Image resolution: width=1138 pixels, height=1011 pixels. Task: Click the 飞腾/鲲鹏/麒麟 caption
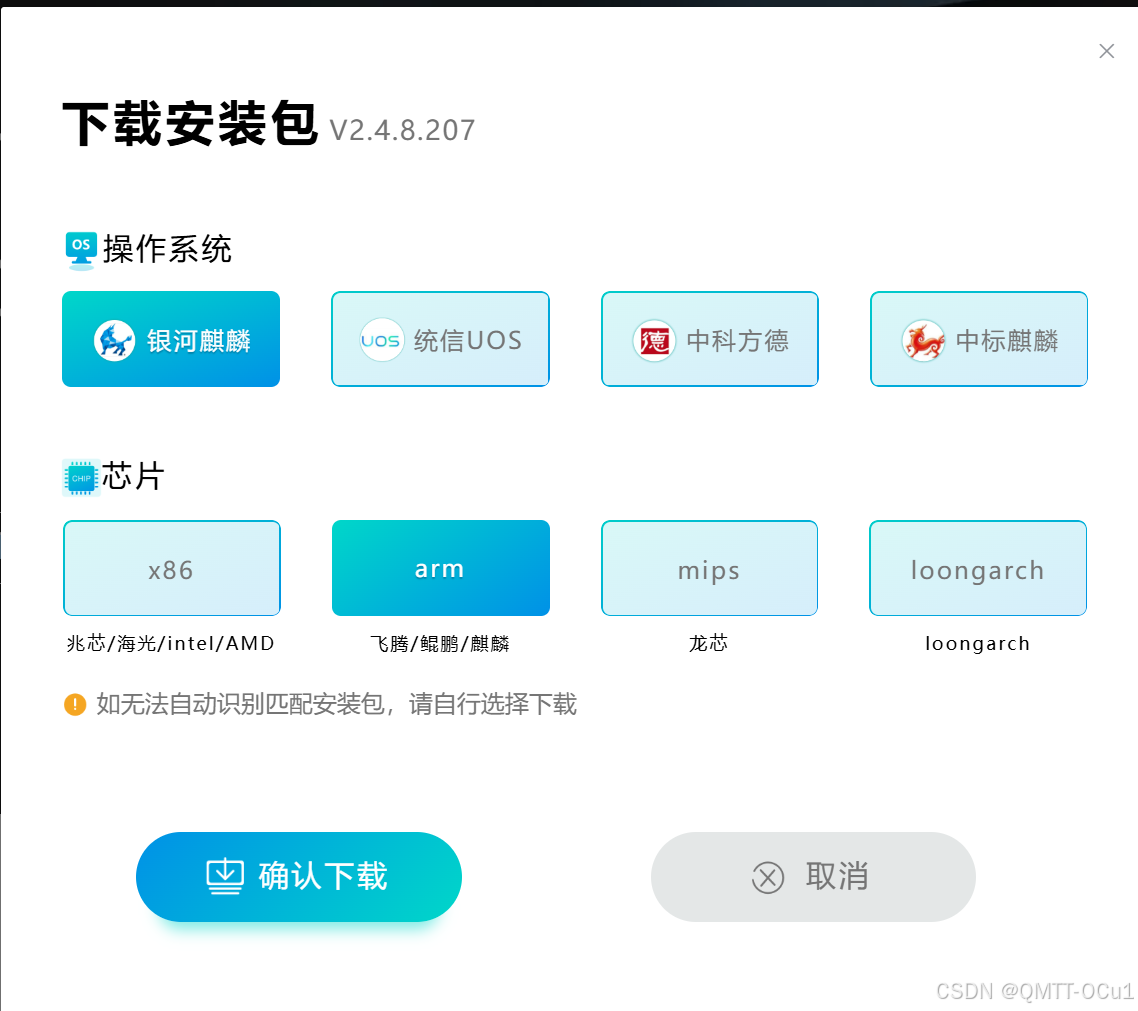(x=440, y=644)
